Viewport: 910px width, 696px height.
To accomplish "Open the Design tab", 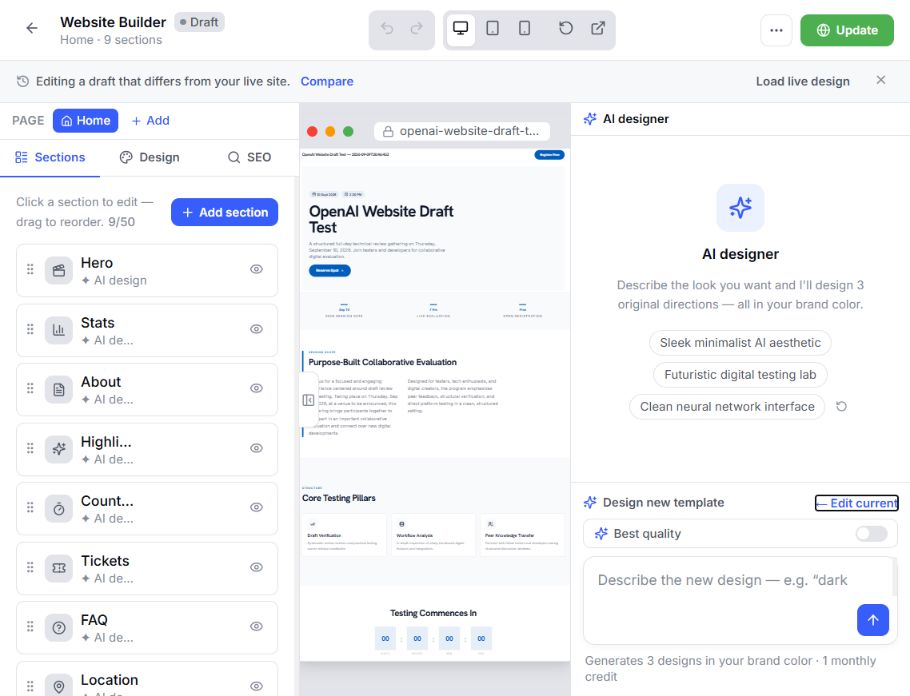I will [150, 157].
